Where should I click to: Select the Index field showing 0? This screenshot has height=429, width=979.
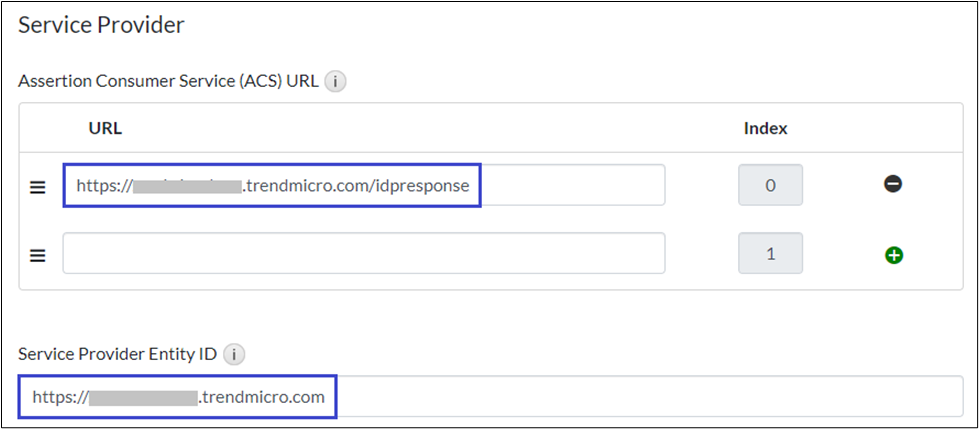tap(770, 185)
